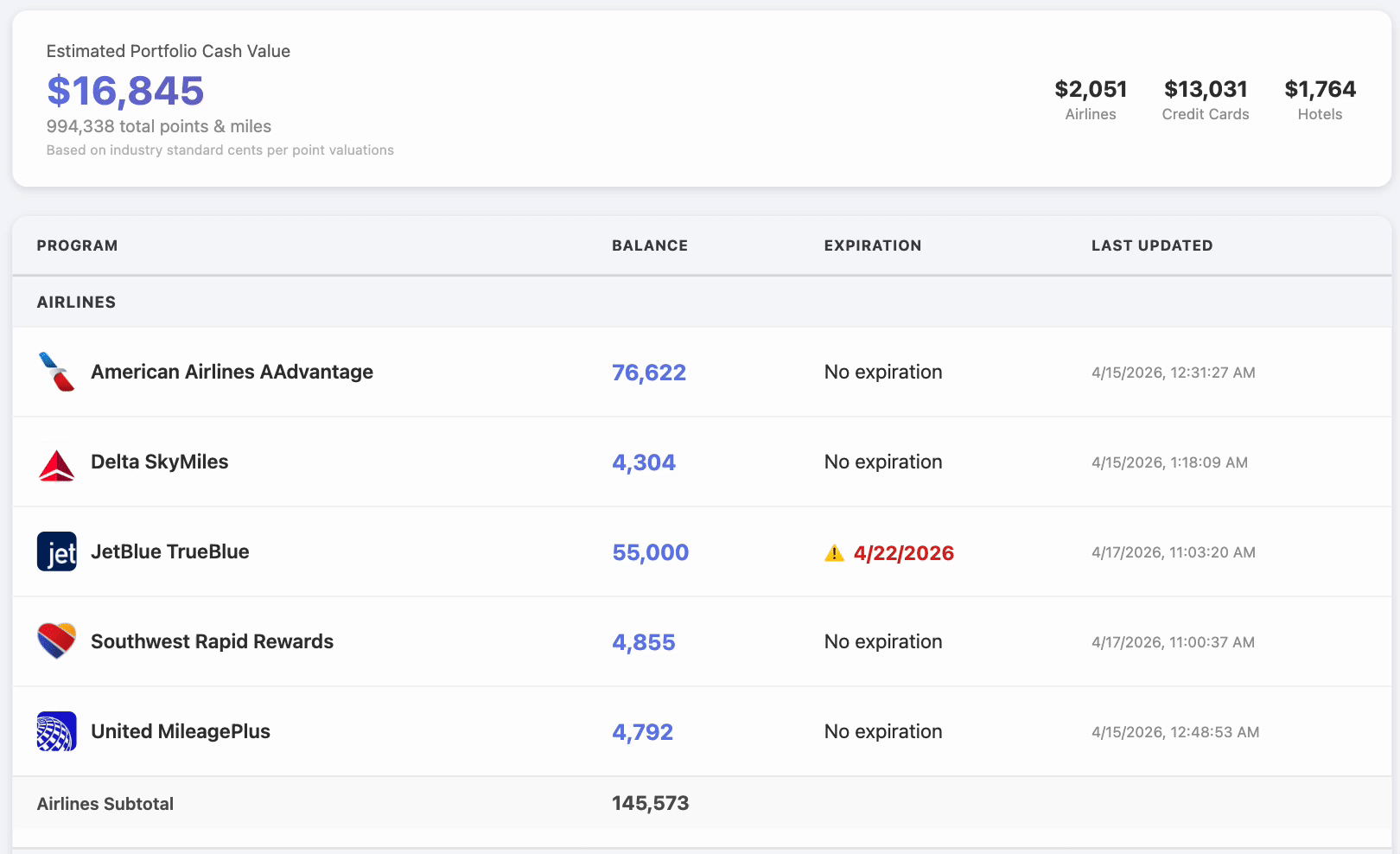Click the 4/17/2026, 11:03:20 AM timestamp
This screenshot has width=1400, height=854.
(x=1174, y=552)
